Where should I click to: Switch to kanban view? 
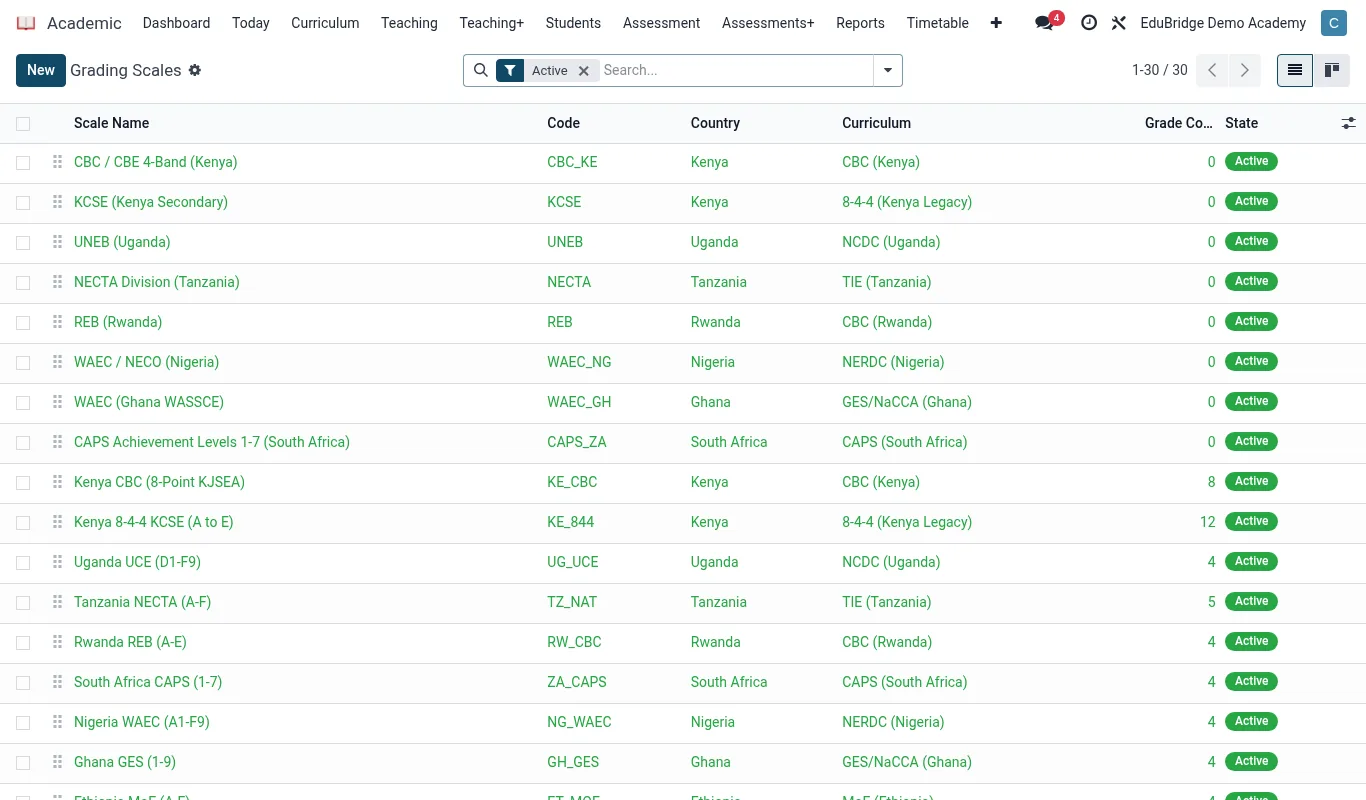click(1332, 70)
